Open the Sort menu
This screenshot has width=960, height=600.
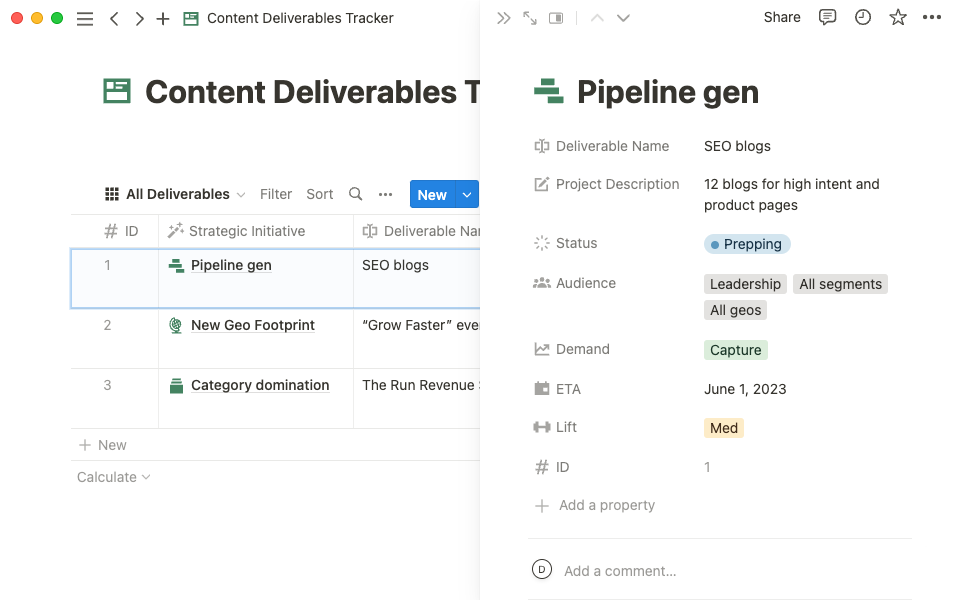320,194
